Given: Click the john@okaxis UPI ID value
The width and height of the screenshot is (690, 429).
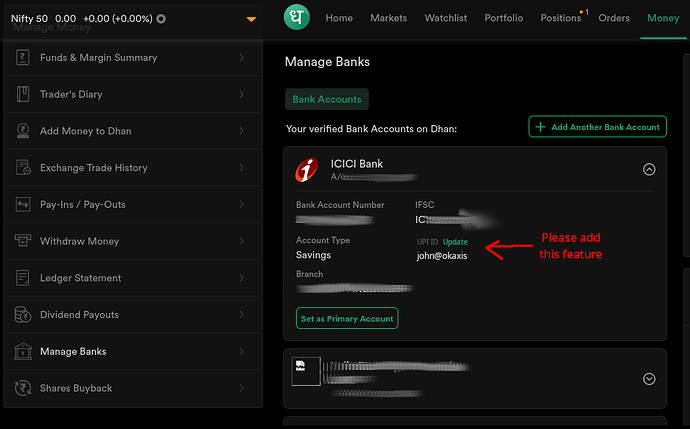Looking at the screenshot, I should click(442, 256).
